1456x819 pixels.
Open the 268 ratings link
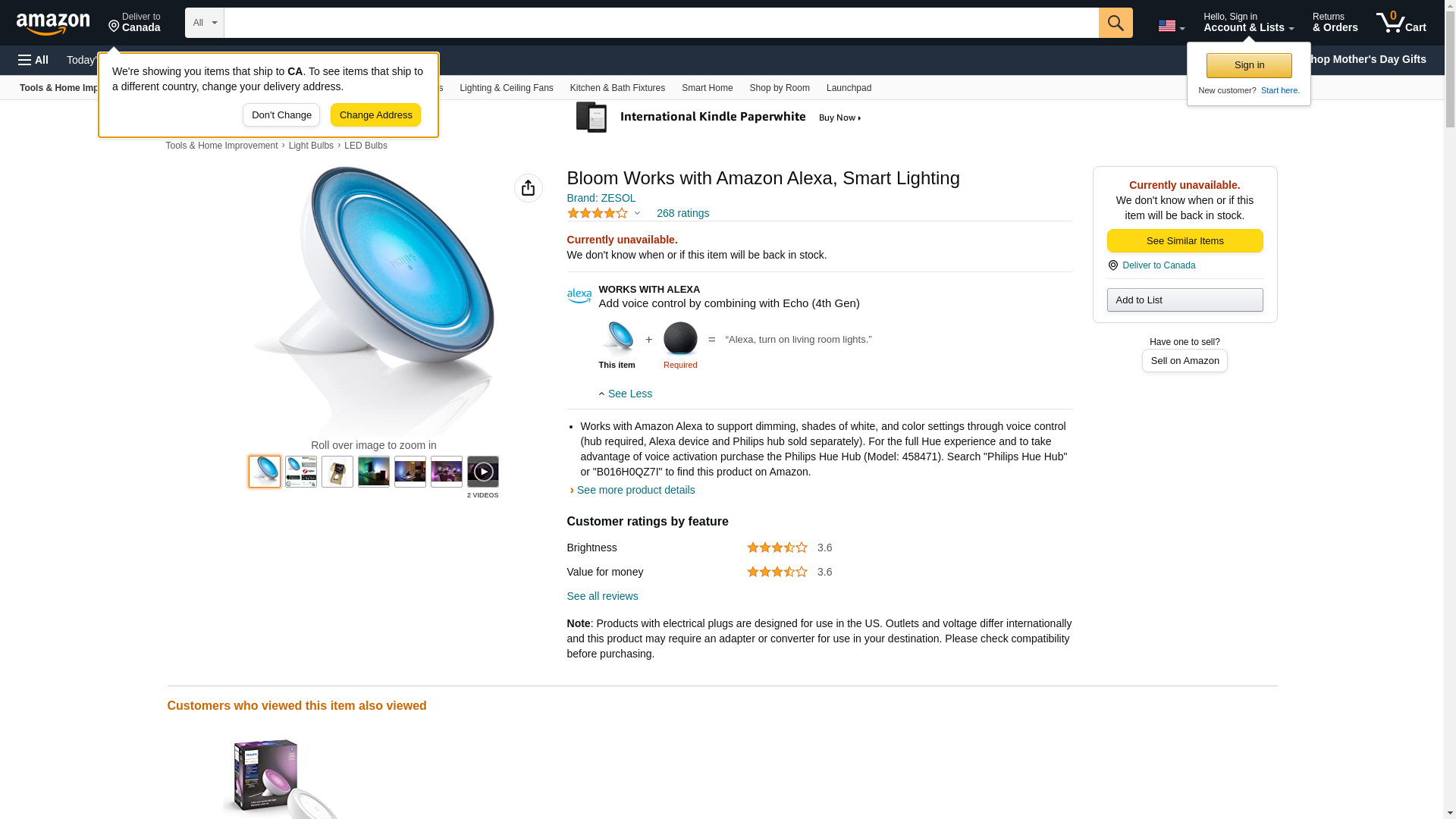pos(682,213)
